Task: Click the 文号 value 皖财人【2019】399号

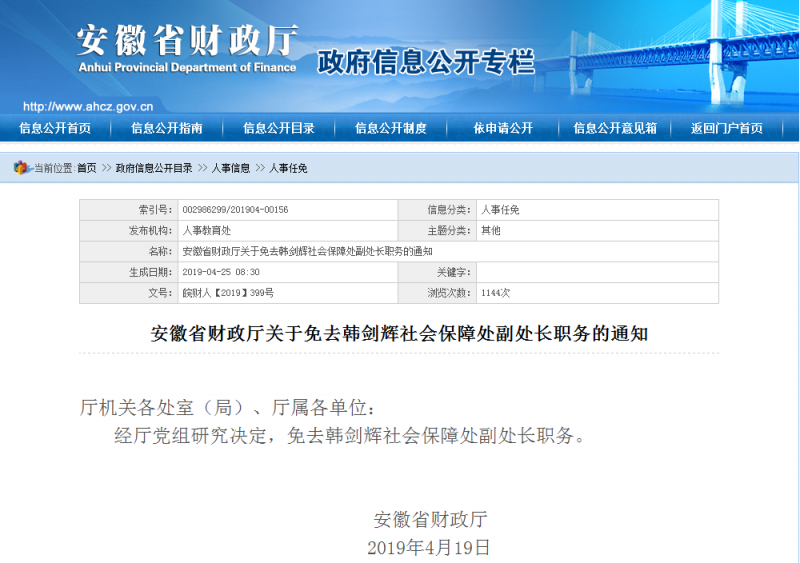Action: 228,293
